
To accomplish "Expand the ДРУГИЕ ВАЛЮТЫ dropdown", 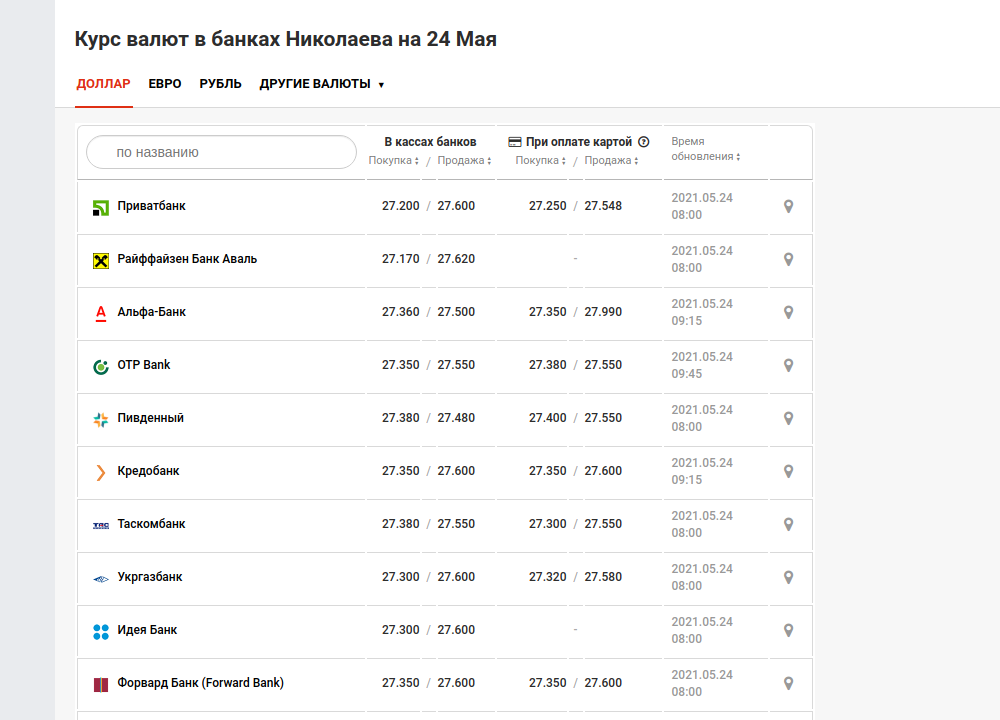I will (x=321, y=84).
